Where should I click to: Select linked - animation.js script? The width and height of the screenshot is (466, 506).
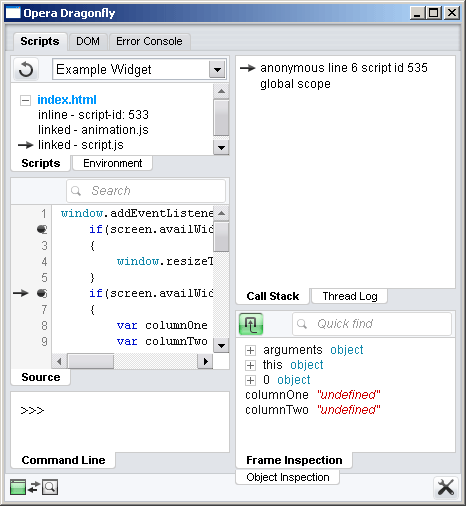point(93,130)
